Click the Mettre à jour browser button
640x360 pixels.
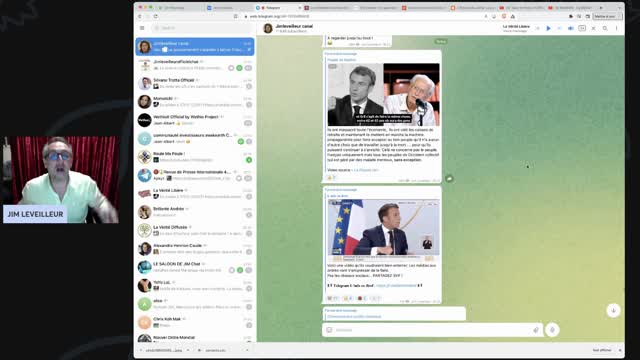pos(607,16)
